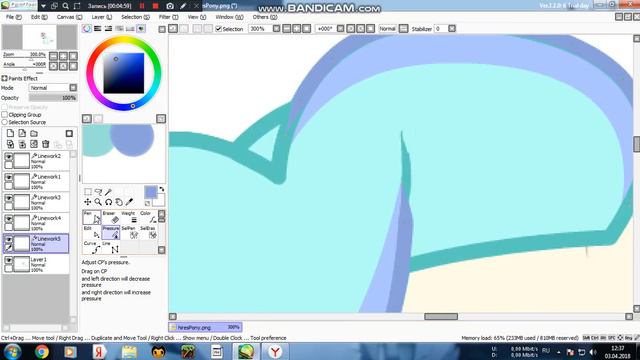Activate the Move tool
The height and width of the screenshot is (360, 640).
pyautogui.click(x=87, y=202)
